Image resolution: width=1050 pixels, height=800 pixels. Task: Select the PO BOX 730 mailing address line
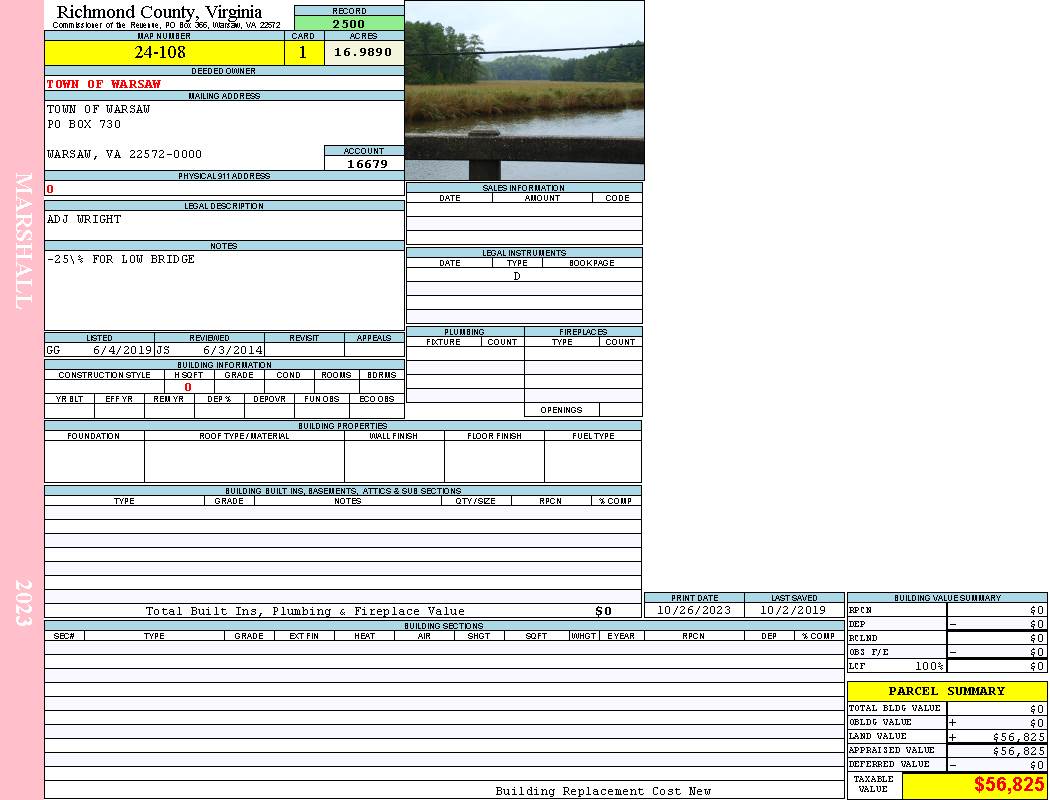click(84, 124)
